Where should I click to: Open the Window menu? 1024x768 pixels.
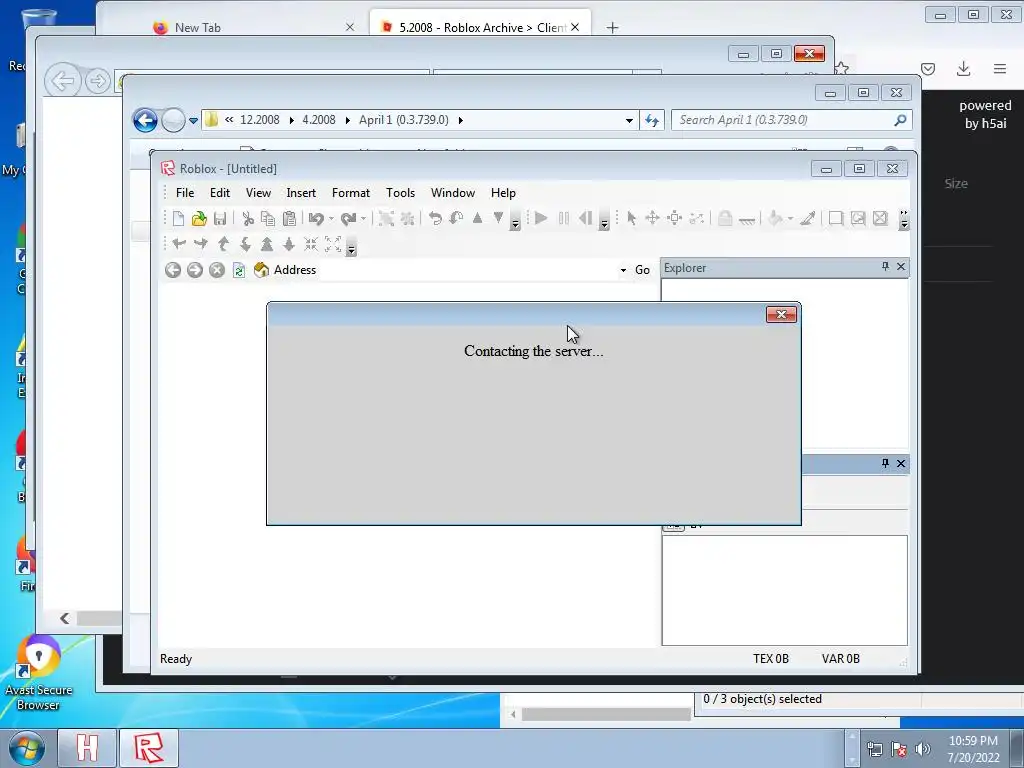click(453, 193)
